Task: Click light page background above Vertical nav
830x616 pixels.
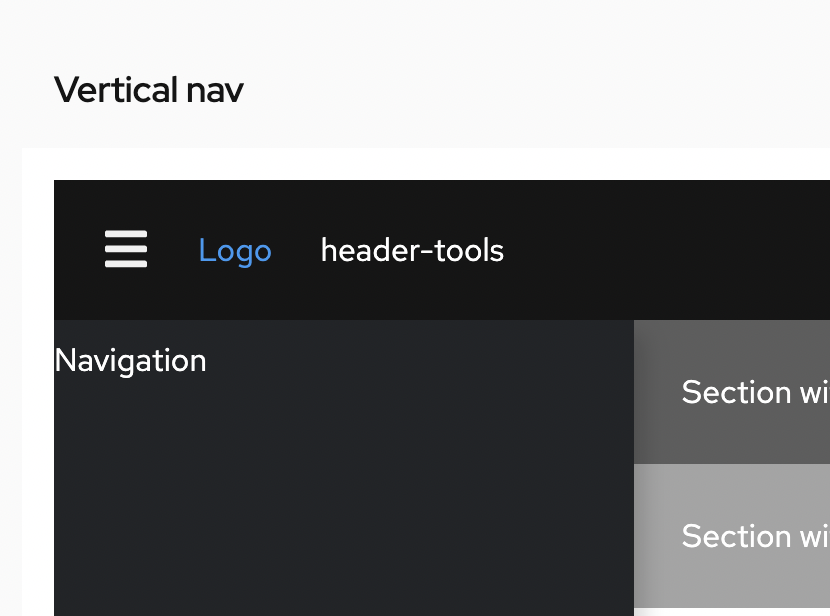Action: 400,30
